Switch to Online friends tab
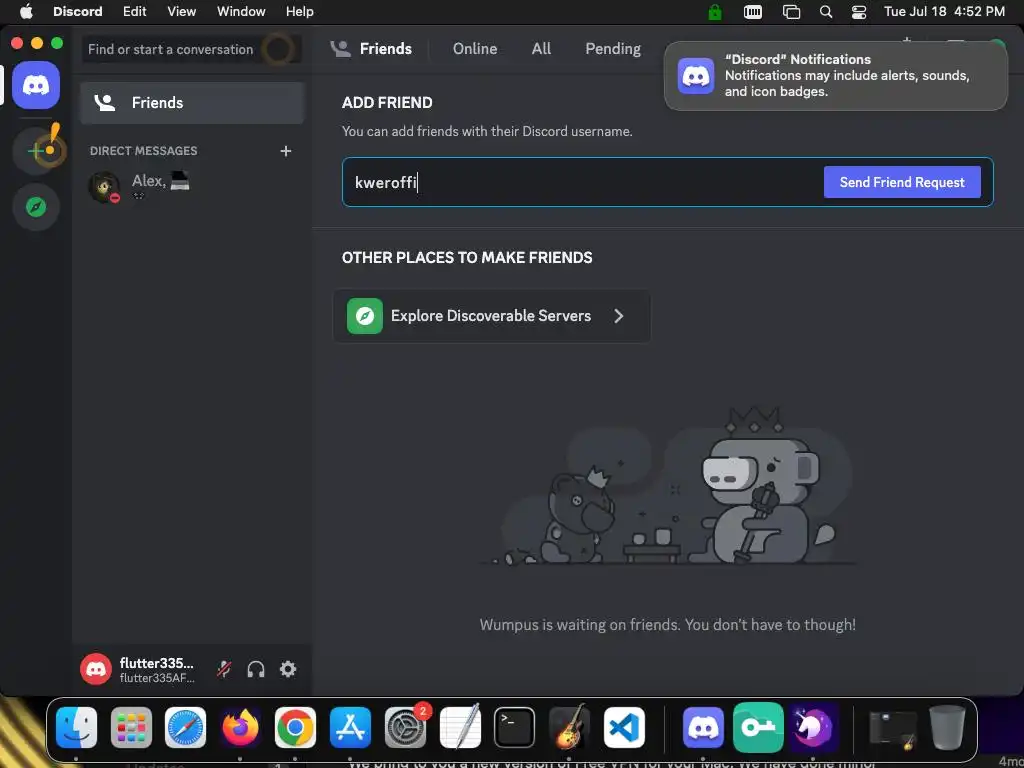 [x=475, y=48]
